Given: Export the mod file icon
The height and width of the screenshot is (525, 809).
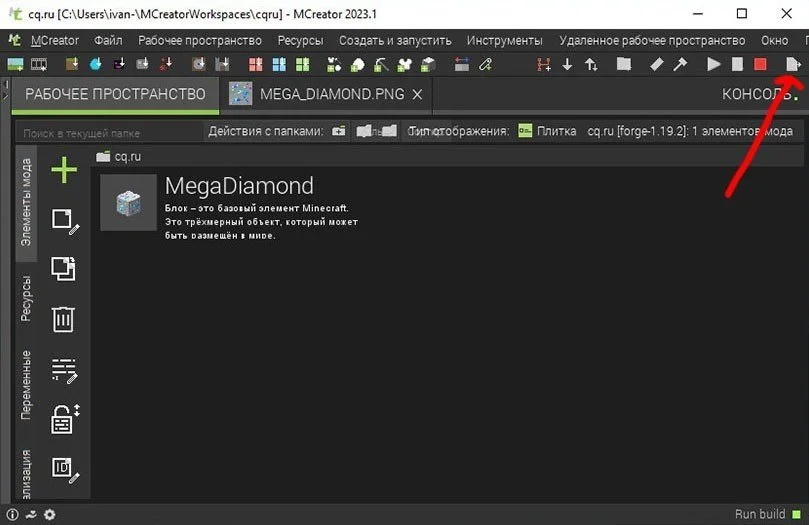Looking at the screenshot, I should pyautogui.click(x=793, y=64).
